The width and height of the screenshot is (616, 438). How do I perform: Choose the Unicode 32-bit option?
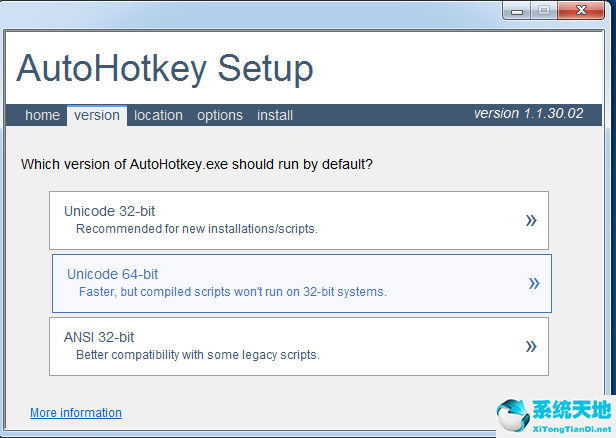pyautogui.click(x=299, y=220)
